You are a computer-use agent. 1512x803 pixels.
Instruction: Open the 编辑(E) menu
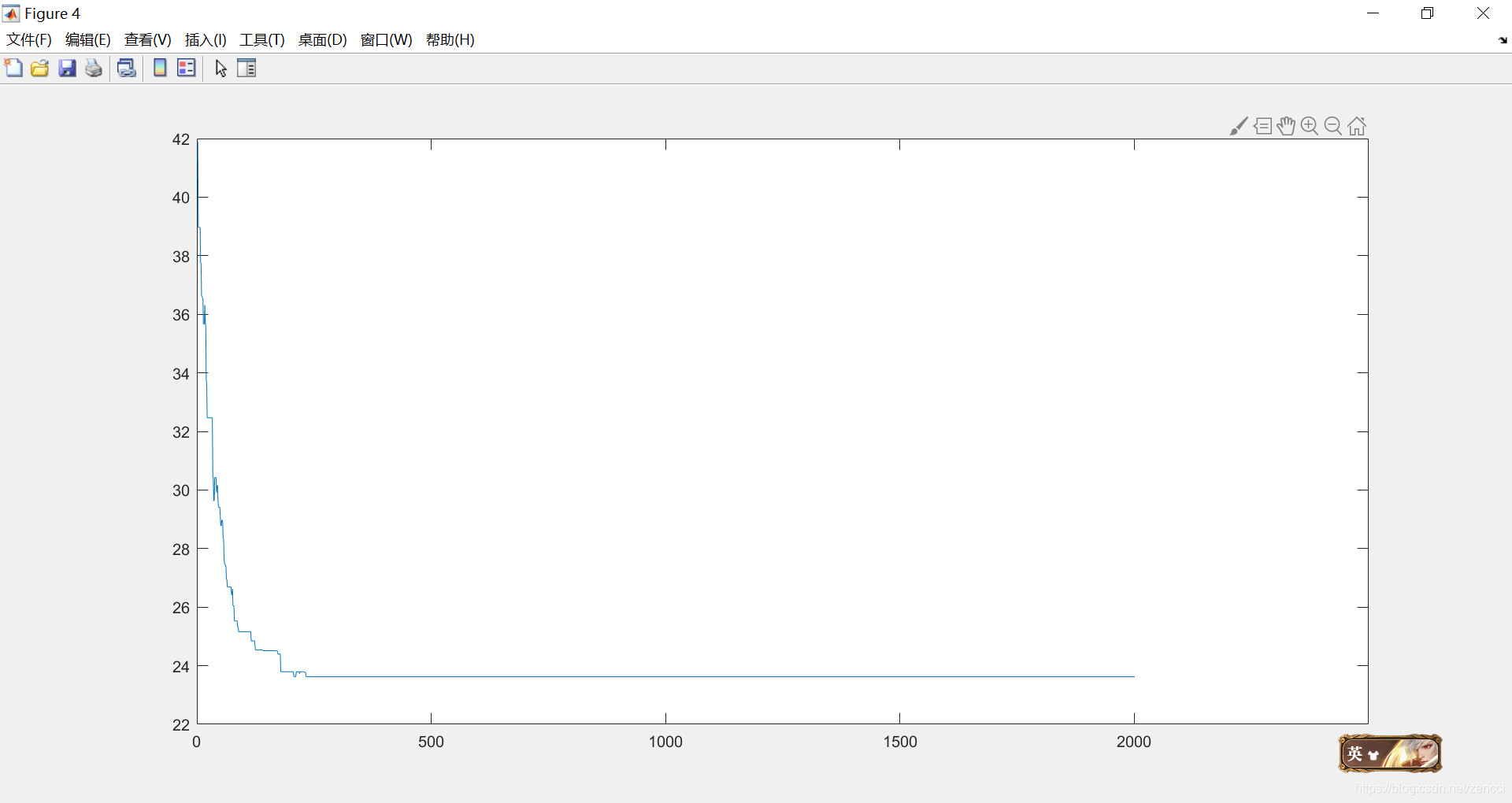click(87, 40)
